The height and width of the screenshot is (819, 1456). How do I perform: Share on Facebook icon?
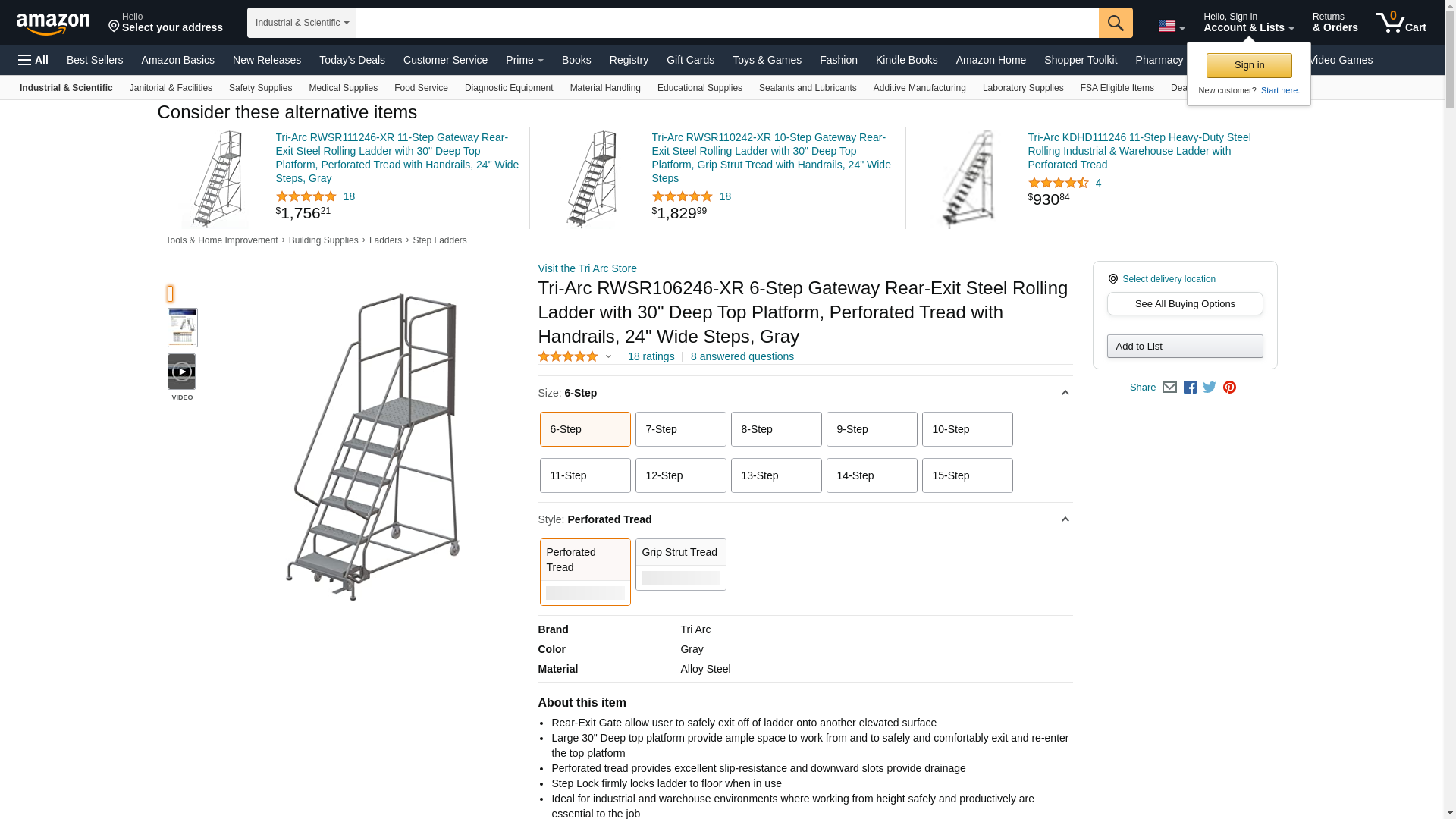click(x=1190, y=388)
